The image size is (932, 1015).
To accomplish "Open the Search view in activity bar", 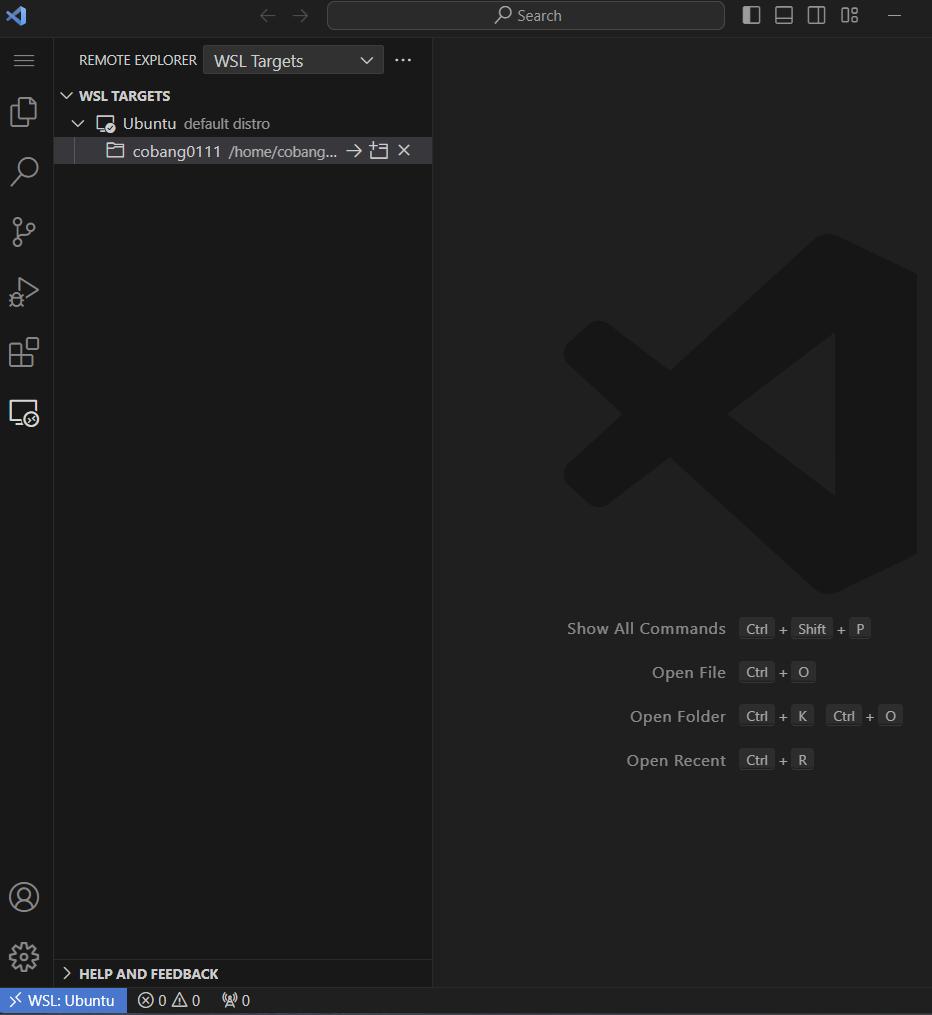I will tap(24, 172).
